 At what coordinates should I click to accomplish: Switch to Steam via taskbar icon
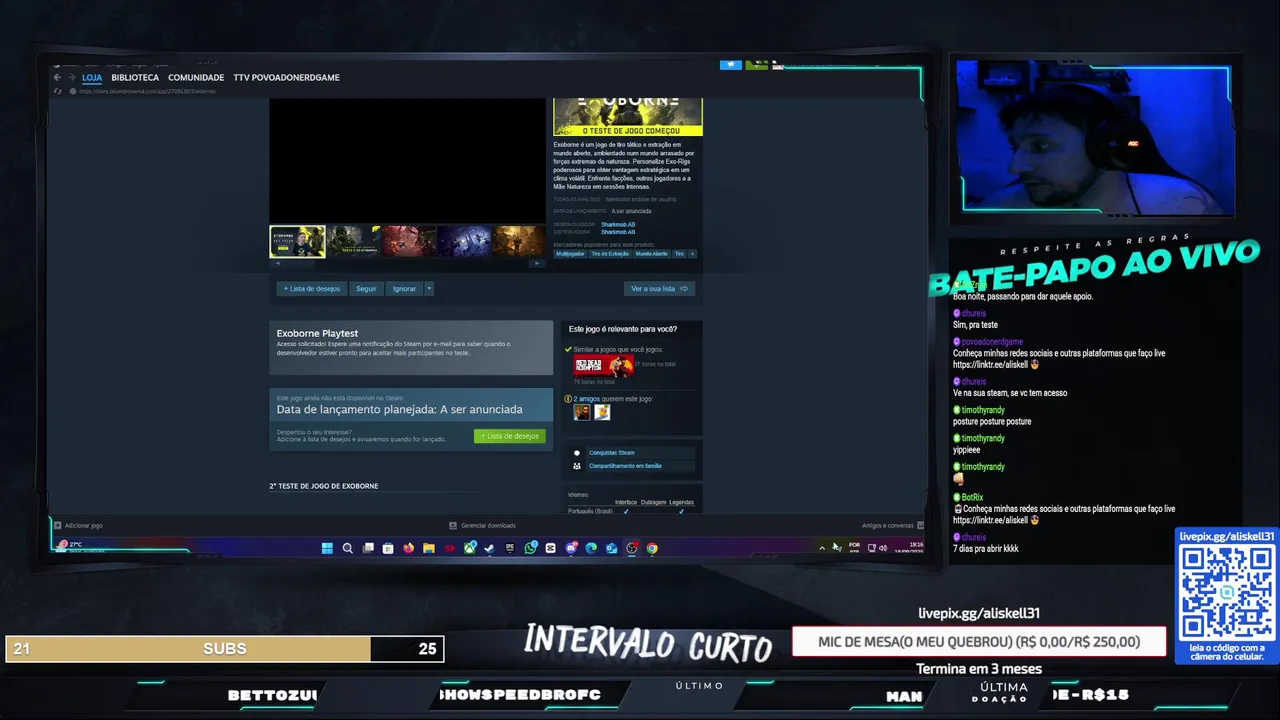(489, 548)
